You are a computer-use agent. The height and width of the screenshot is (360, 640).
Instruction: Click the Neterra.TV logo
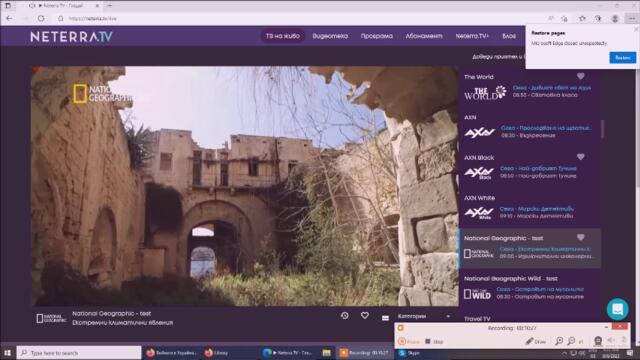(71, 37)
